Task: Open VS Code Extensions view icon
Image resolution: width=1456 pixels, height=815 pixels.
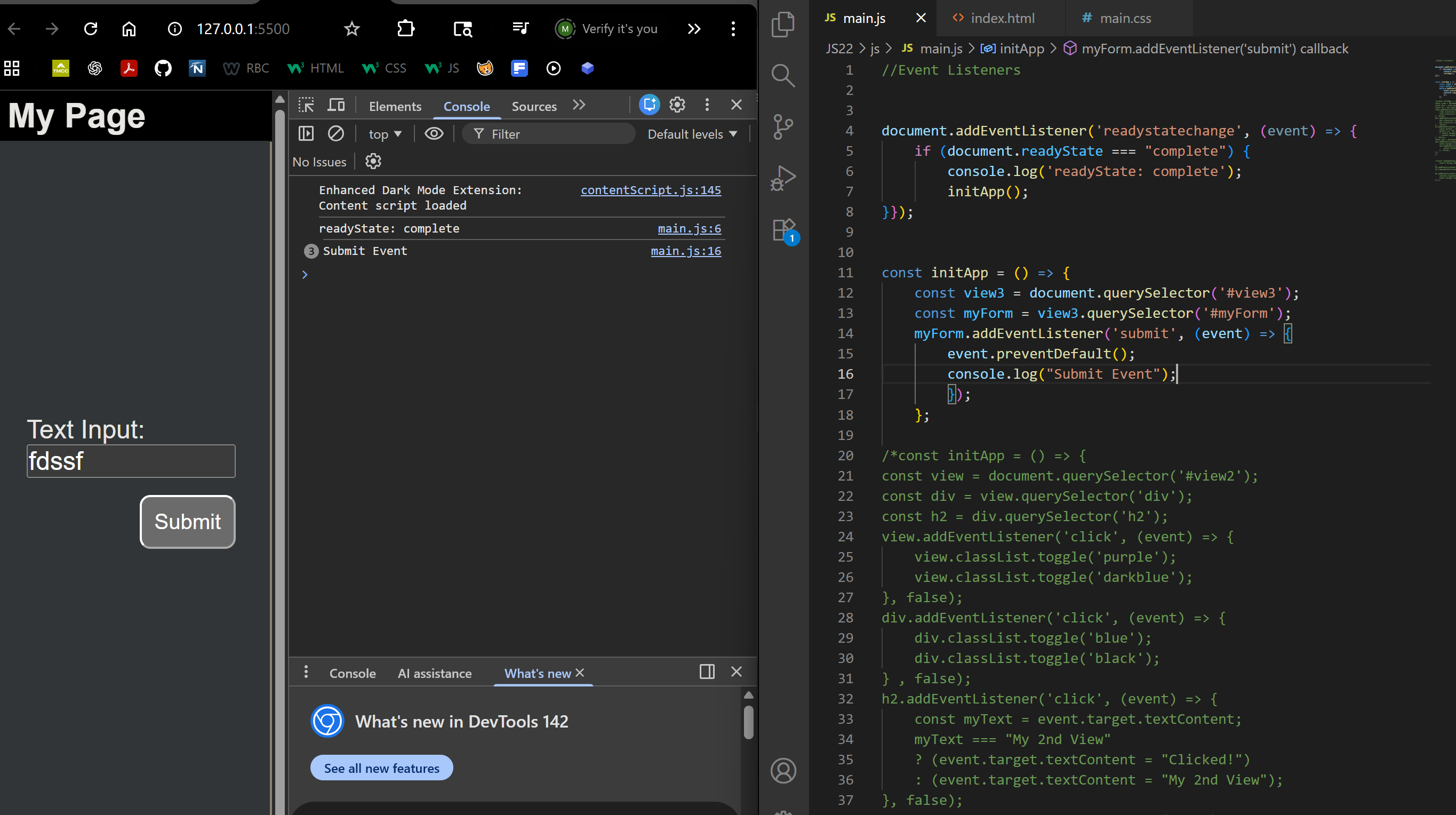Action: point(783,230)
